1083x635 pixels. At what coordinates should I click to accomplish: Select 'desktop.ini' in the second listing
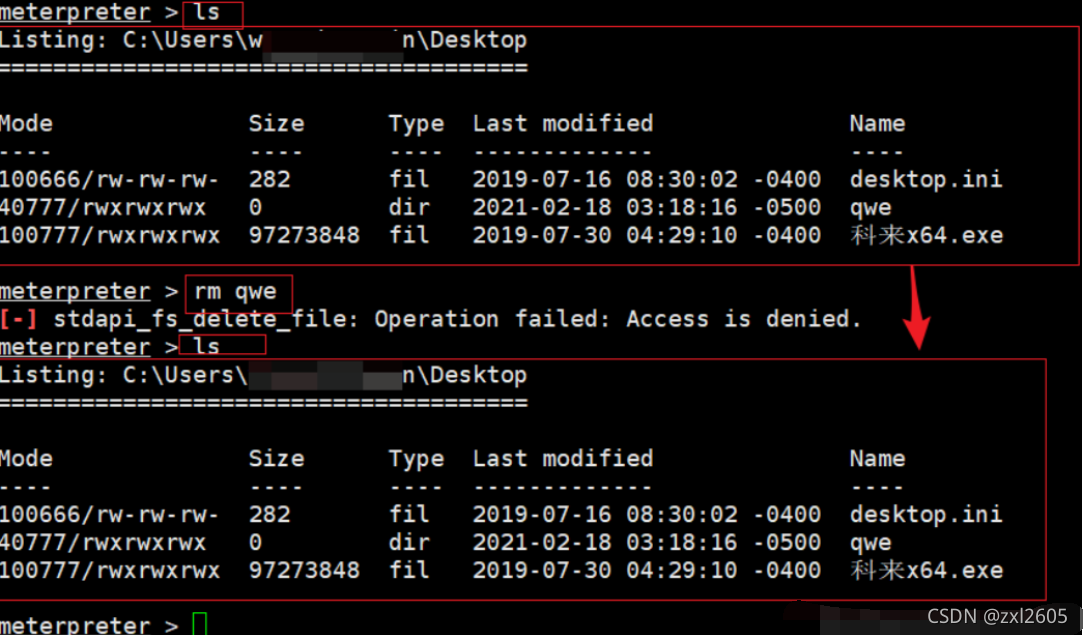(x=926, y=515)
